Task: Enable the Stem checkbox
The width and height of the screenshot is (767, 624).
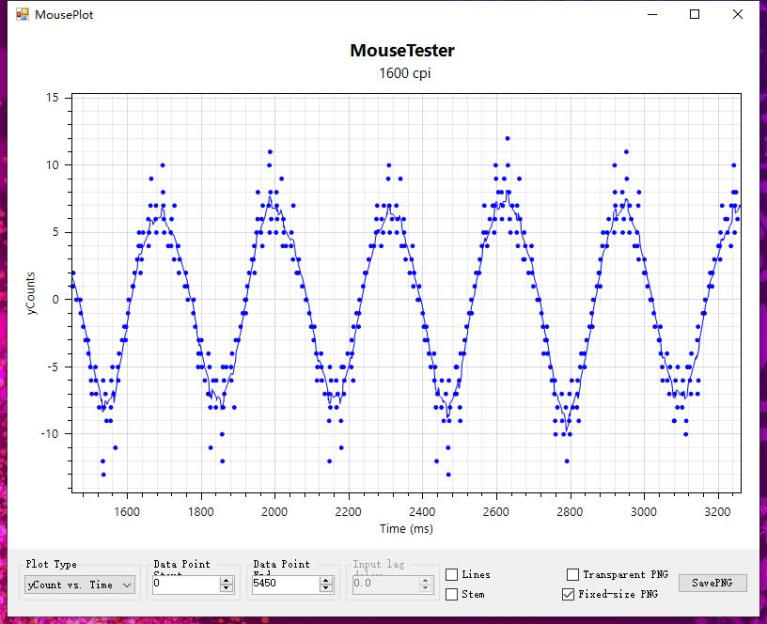Action: point(452,595)
